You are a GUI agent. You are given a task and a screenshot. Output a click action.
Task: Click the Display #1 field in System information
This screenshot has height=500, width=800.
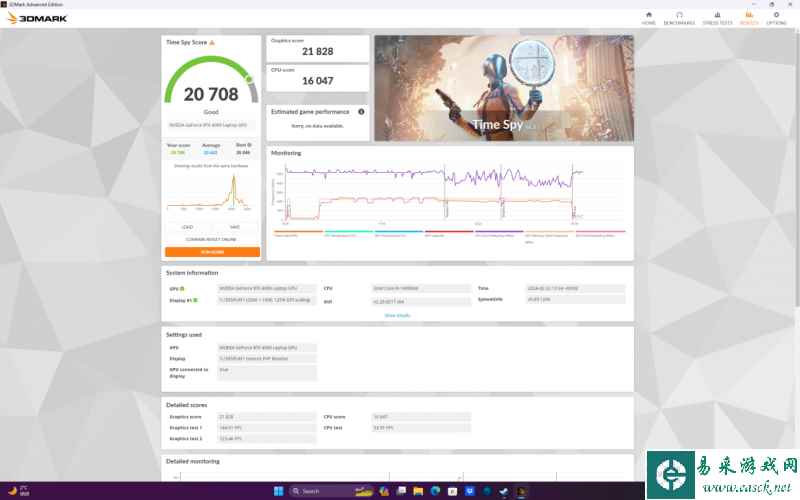(267, 301)
